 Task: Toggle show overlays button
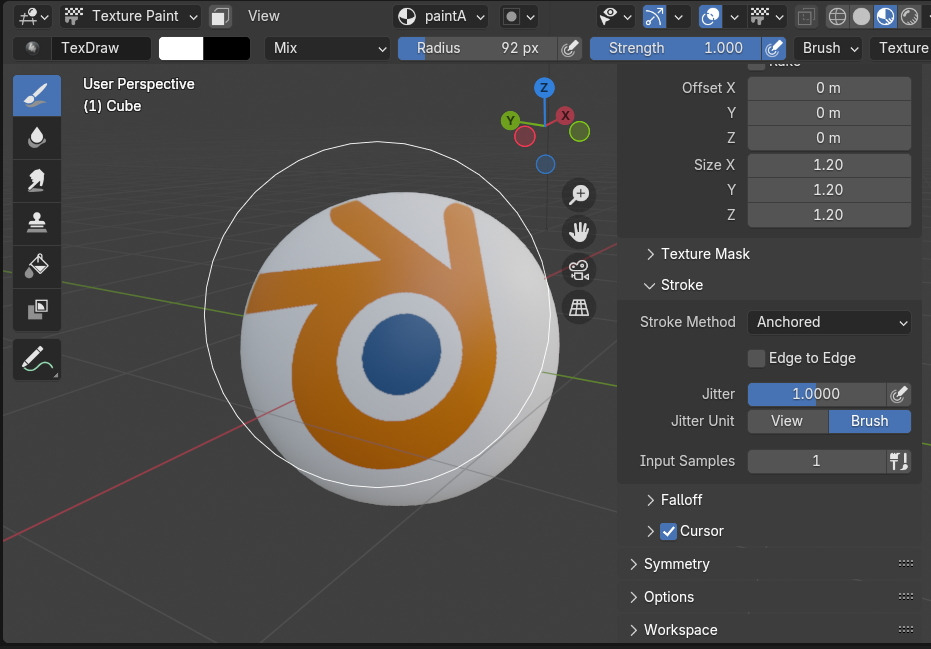pyautogui.click(x=710, y=17)
